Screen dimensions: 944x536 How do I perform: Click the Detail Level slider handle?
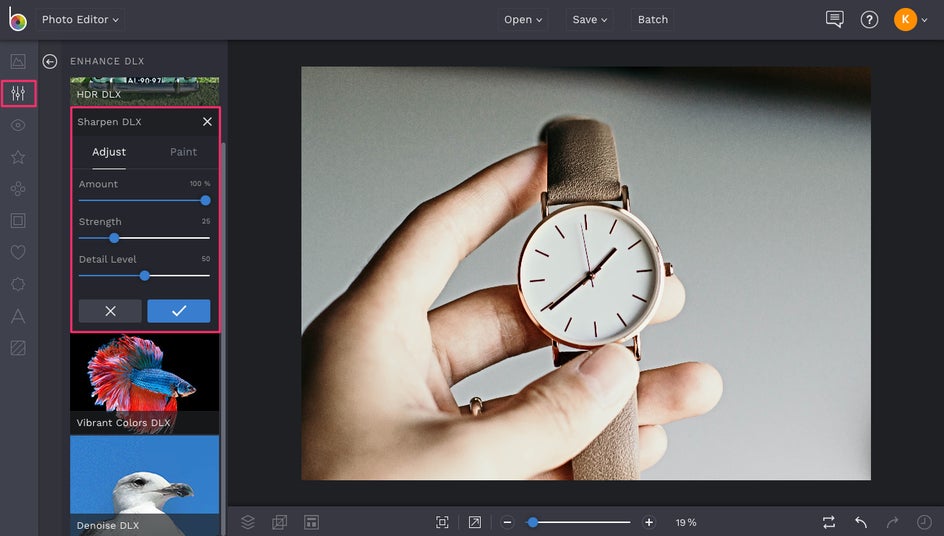point(144,276)
